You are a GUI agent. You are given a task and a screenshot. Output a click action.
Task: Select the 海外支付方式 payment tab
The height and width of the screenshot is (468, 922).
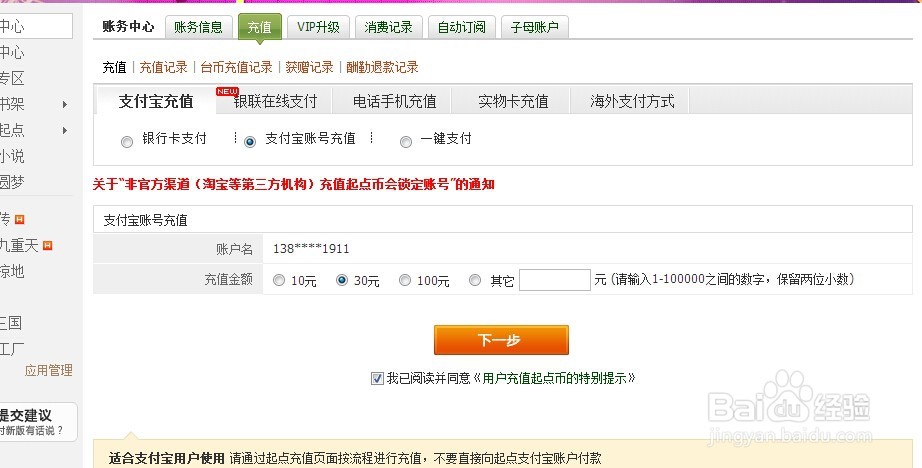click(x=632, y=101)
